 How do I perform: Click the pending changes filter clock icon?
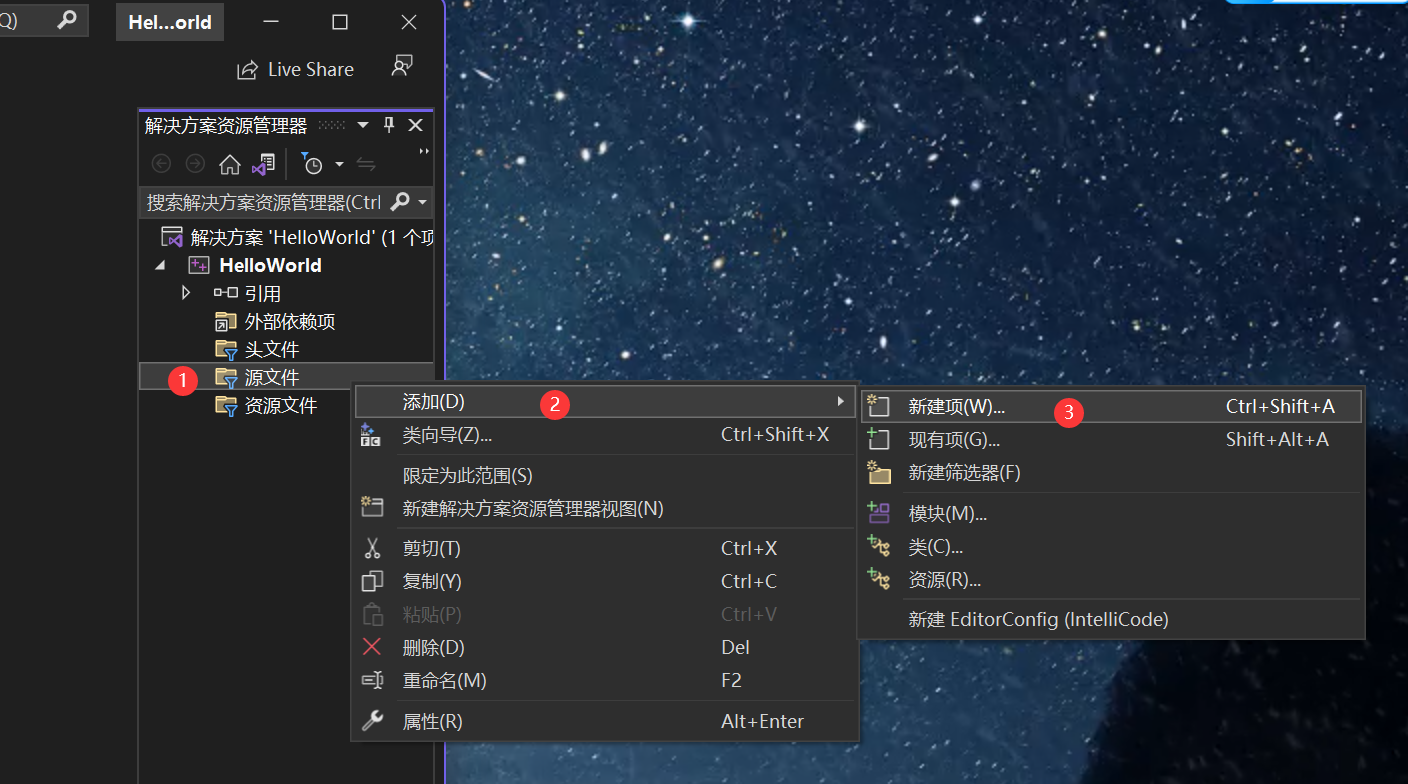pyautogui.click(x=313, y=164)
